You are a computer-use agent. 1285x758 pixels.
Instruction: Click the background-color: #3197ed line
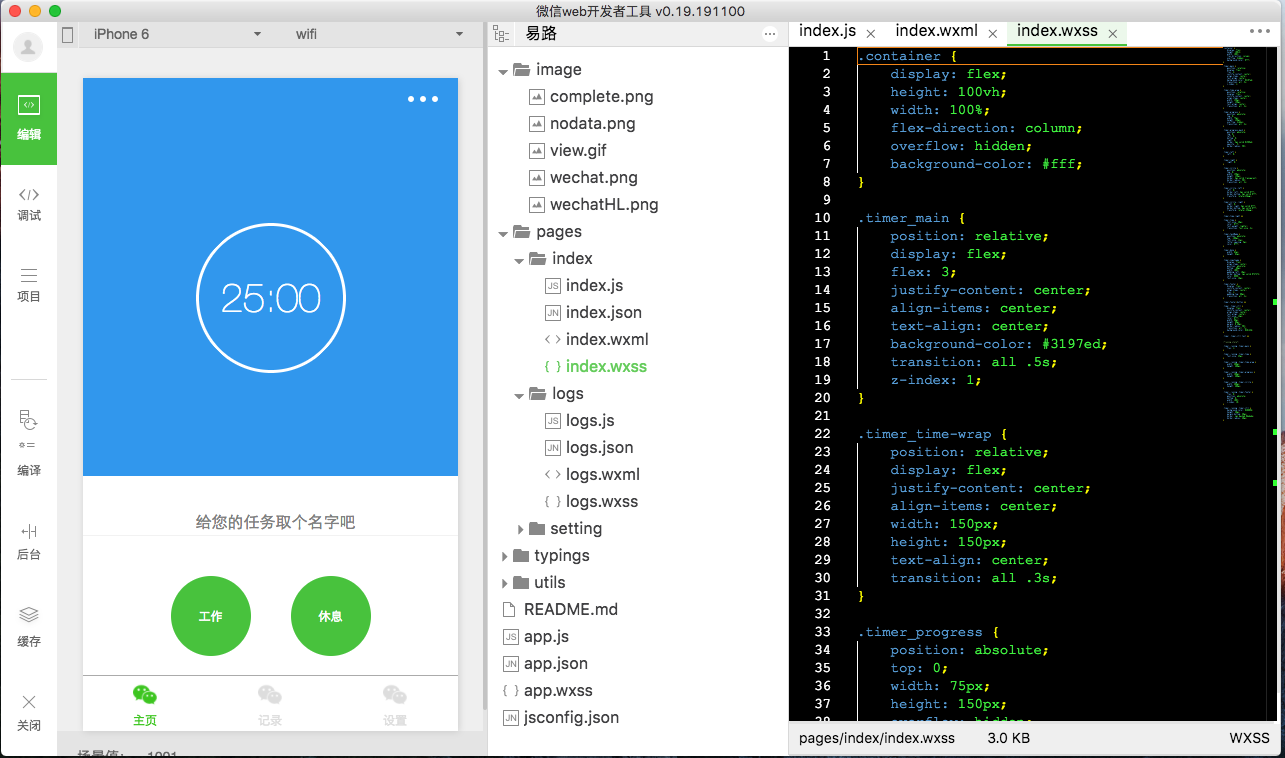pos(998,344)
